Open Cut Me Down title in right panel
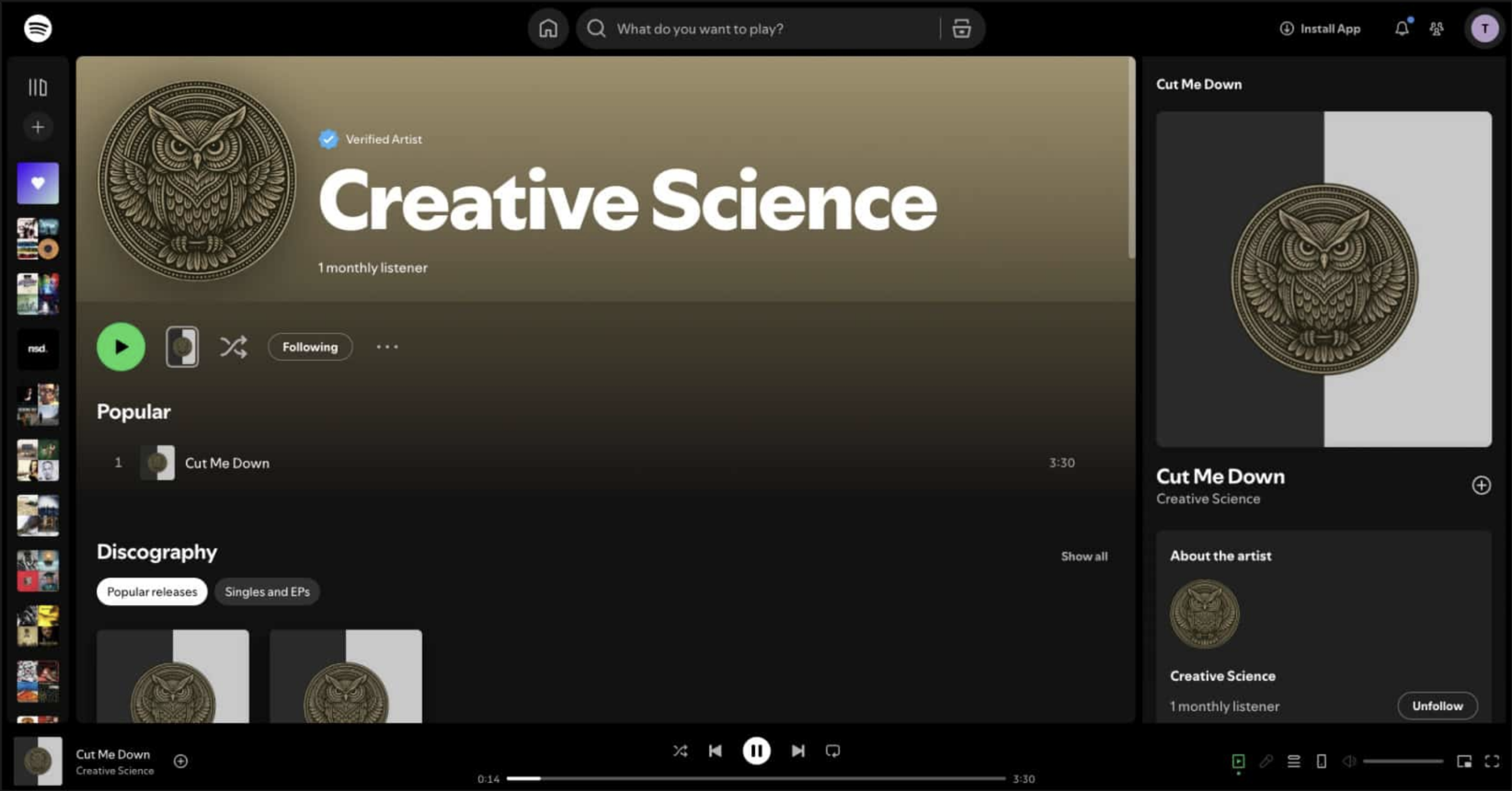The image size is (1512, 791). [1220, 476]
